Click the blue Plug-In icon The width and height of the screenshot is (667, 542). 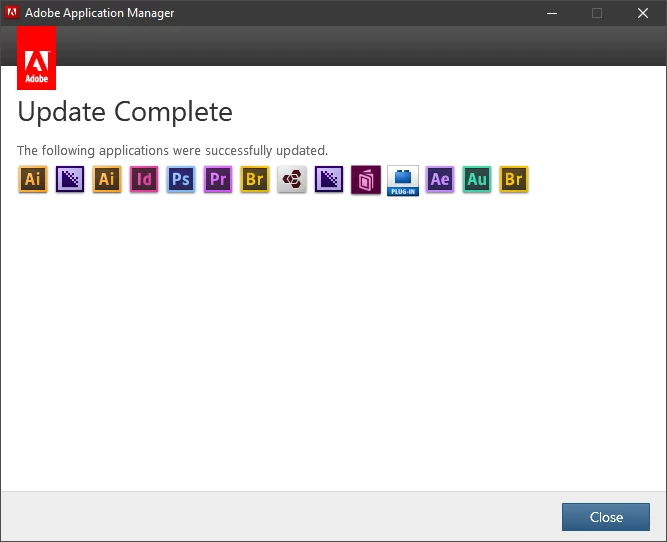tap(403, 180)
